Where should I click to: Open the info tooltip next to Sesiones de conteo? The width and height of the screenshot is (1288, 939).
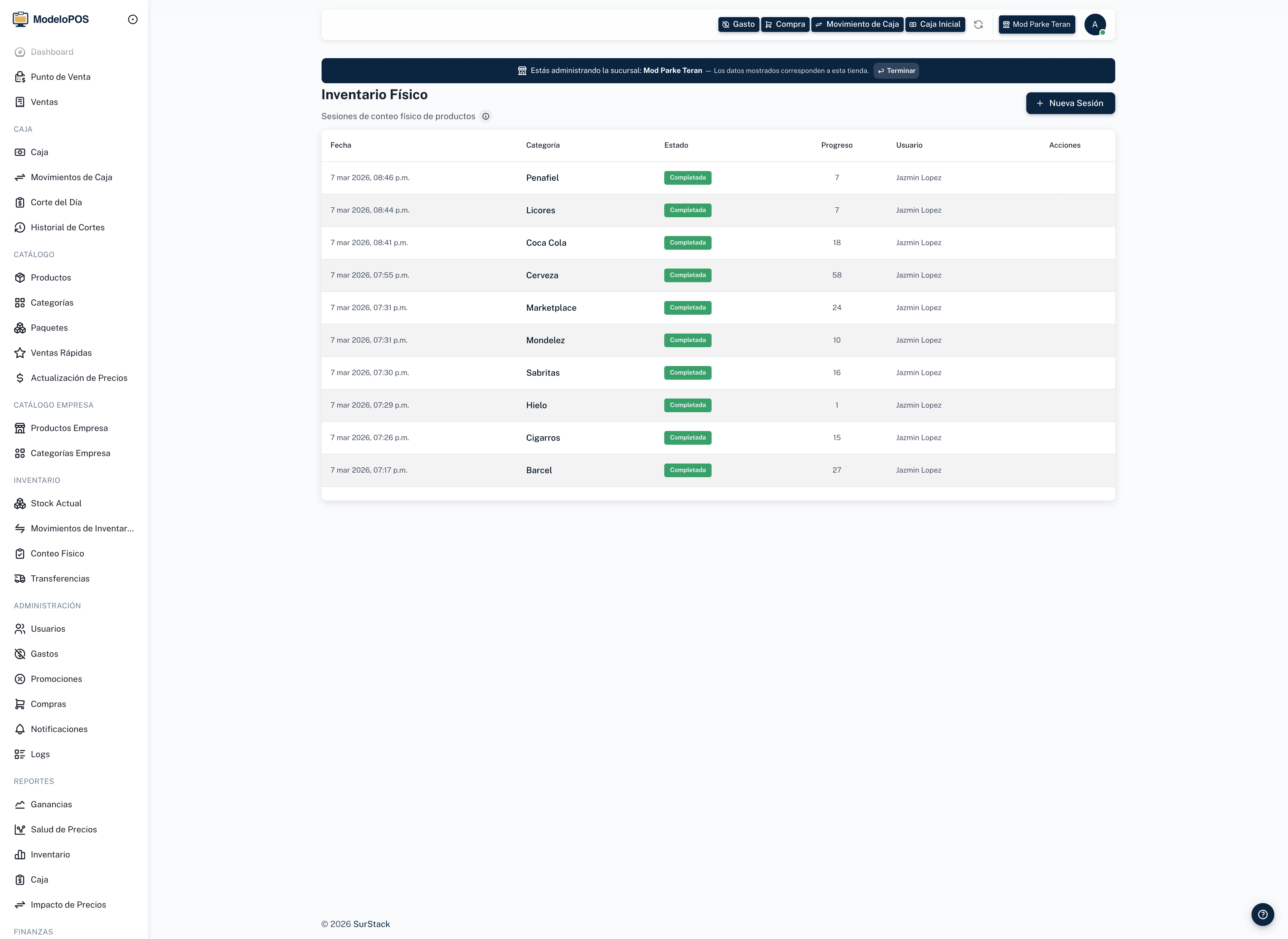pos(486,116)
